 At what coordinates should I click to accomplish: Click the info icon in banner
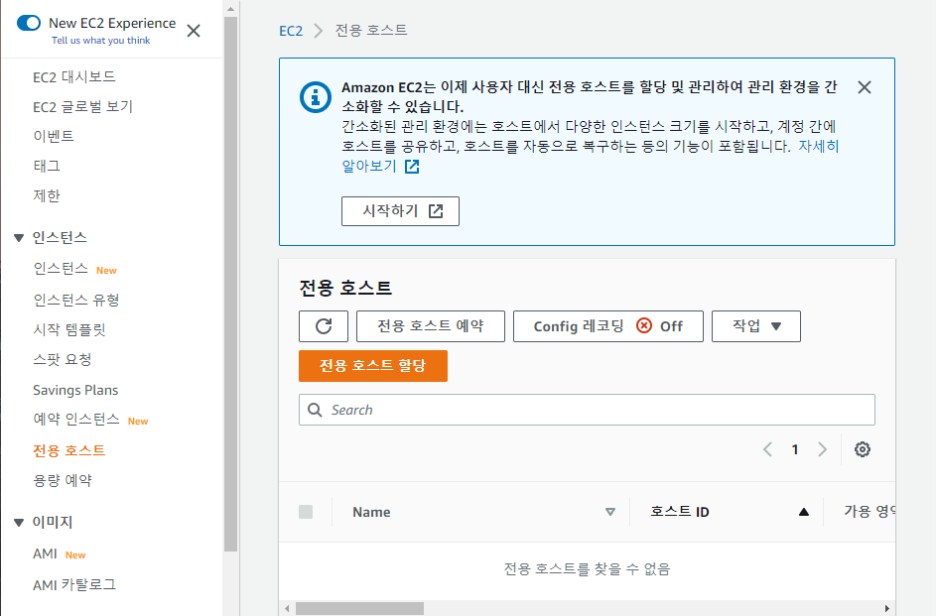click(x=315, y=97)
